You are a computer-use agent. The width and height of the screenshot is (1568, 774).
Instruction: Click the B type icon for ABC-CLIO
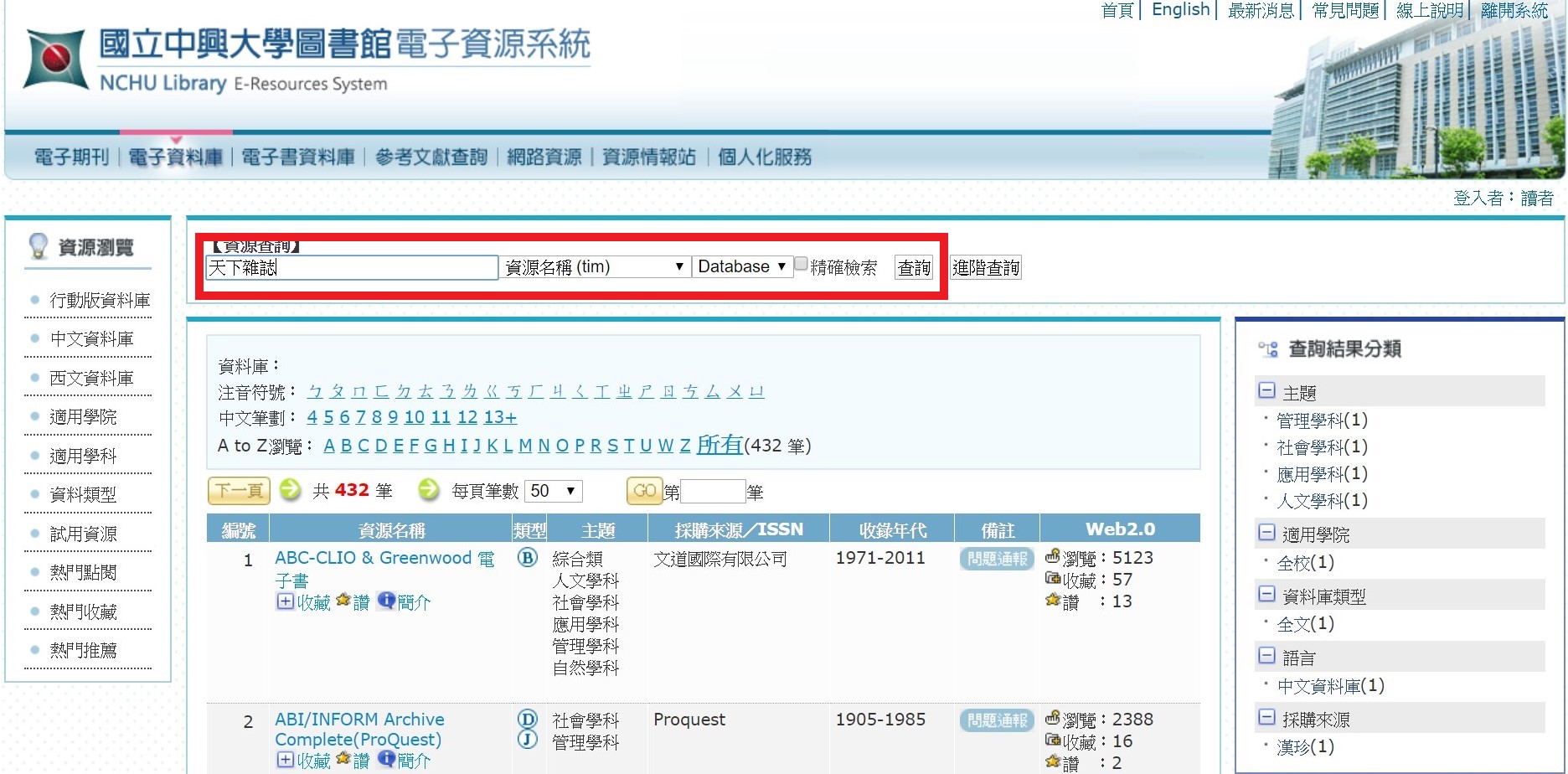[527, 557]
